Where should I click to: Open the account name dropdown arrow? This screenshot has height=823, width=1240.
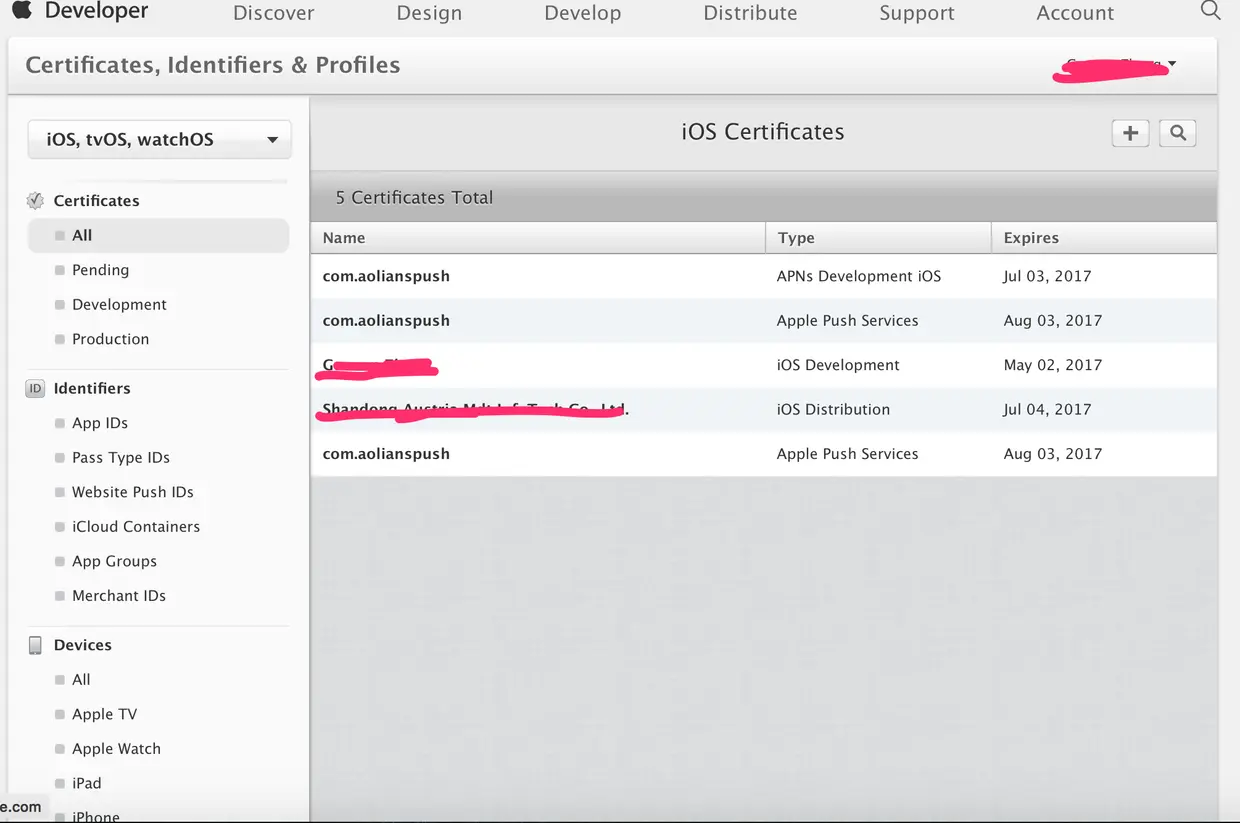[x=1172, y=64]
